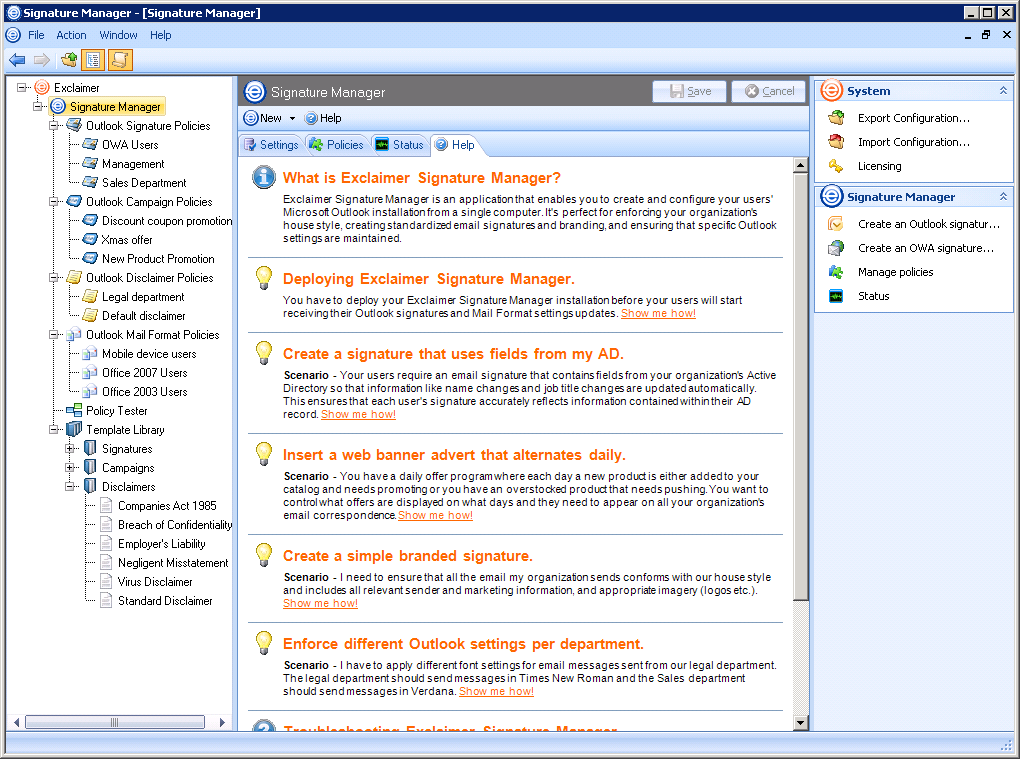Toggle the console tree toolbar icon

pyautogui.click(x=94, y=60)
